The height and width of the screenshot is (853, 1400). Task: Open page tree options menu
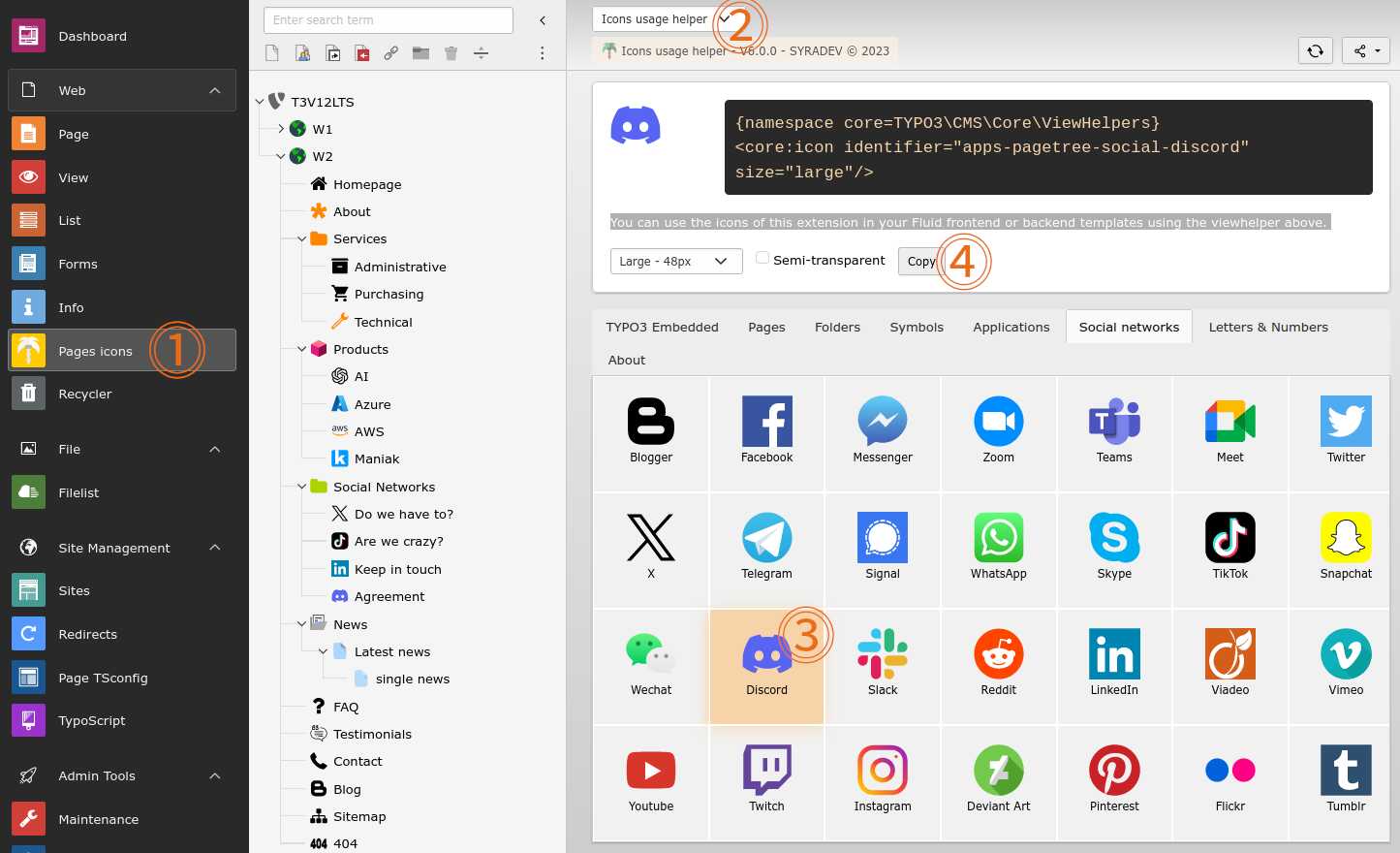542,53
